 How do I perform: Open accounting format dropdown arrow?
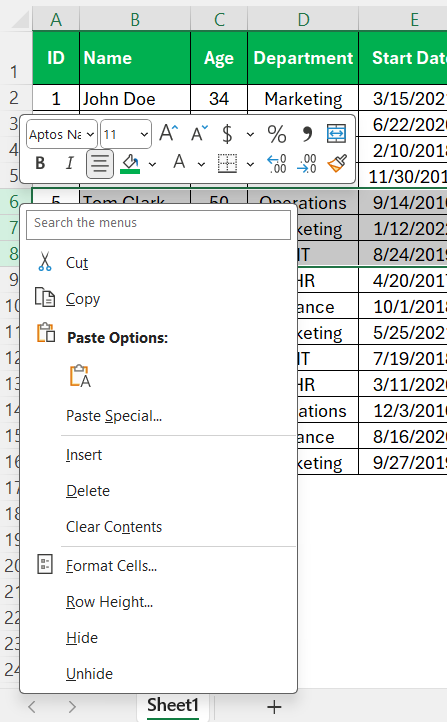click(250, 135)
